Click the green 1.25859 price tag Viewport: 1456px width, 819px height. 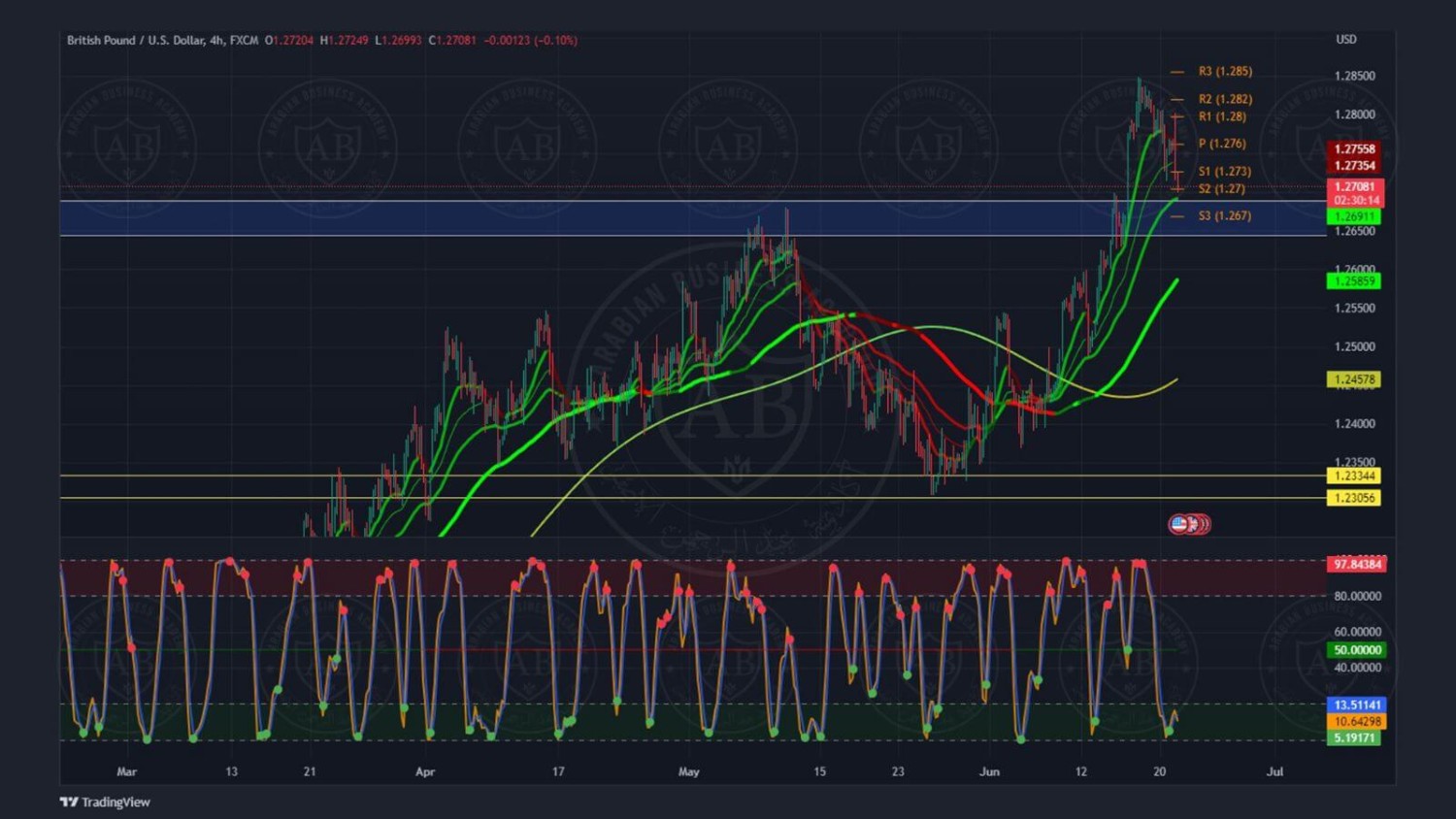1354,281
